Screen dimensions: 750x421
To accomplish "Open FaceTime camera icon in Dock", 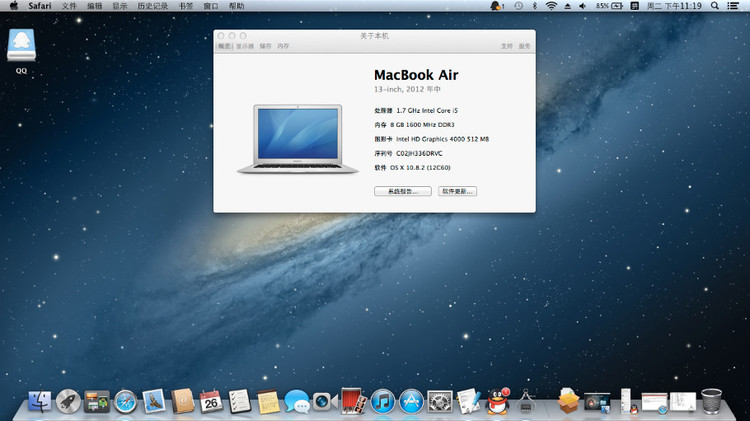I will click(325, 401).
